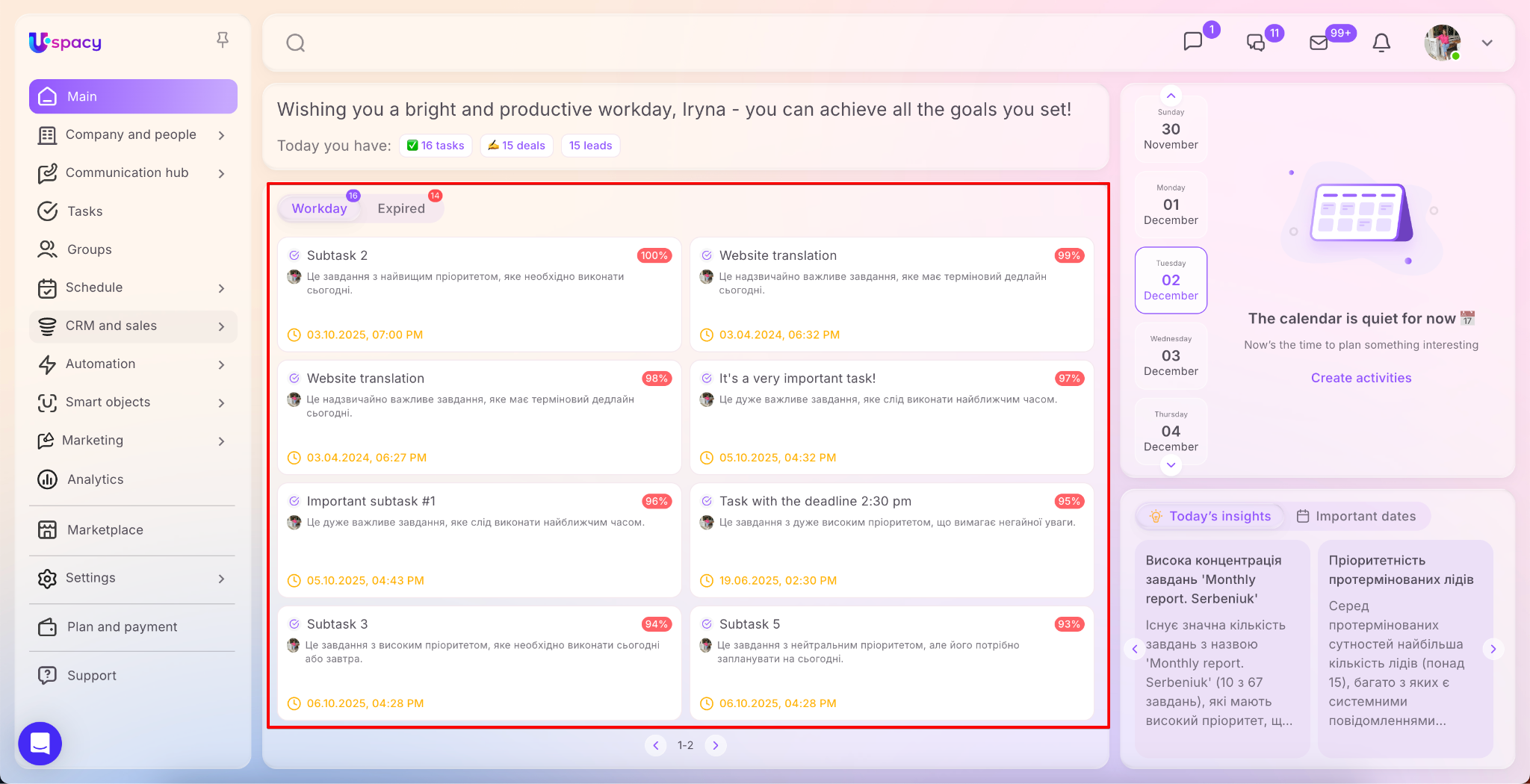Open the mail inbox icon
Image resolution: width=1530 pixels, height=784 pixels.
1319,43
